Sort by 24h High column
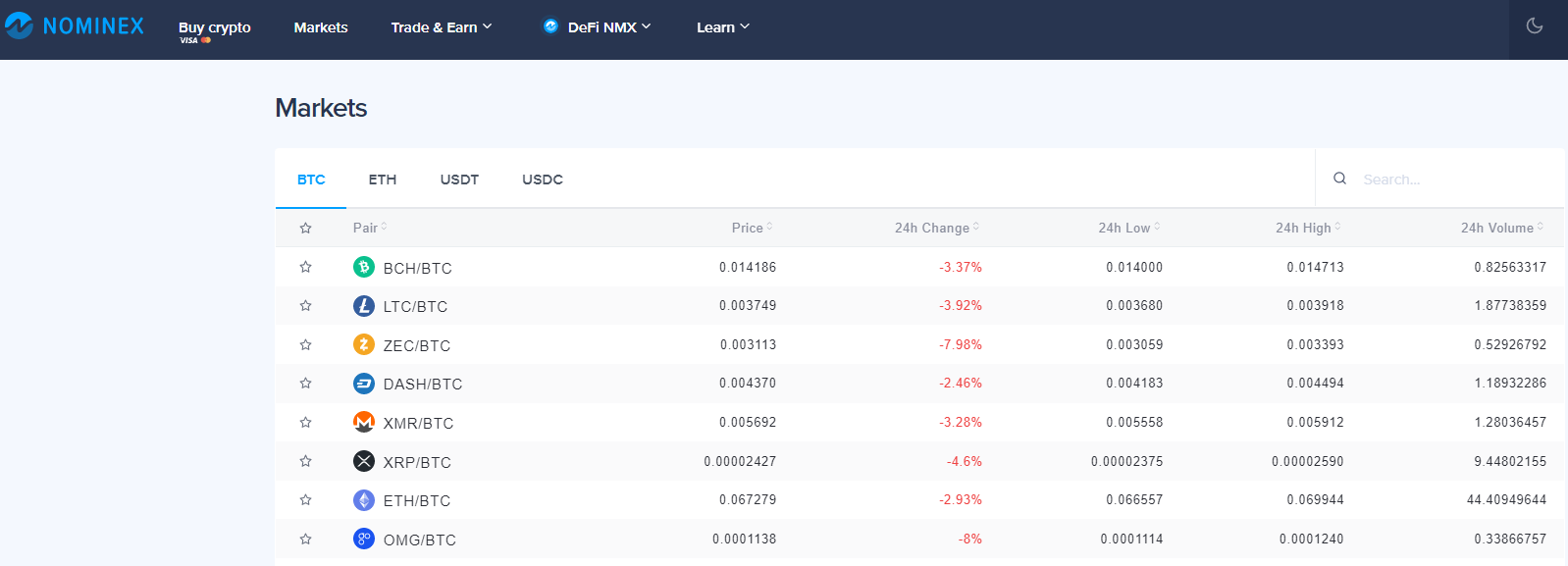The image size is (1568, 566). pos(1308,228)
